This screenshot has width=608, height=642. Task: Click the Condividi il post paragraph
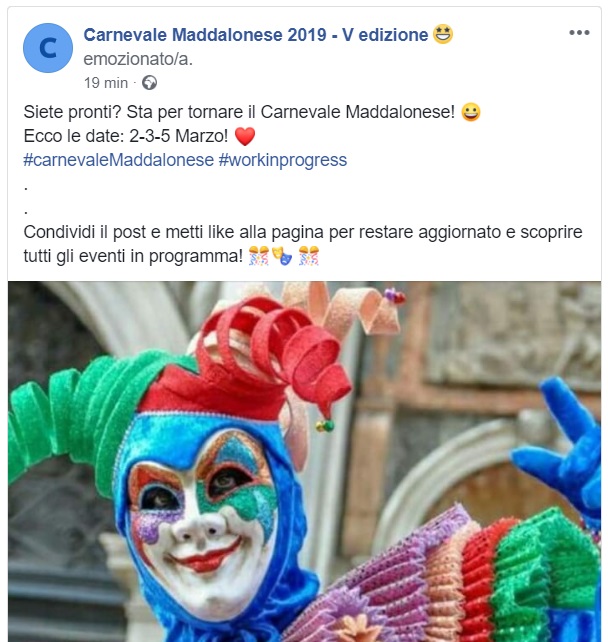(x=303, y=244)
